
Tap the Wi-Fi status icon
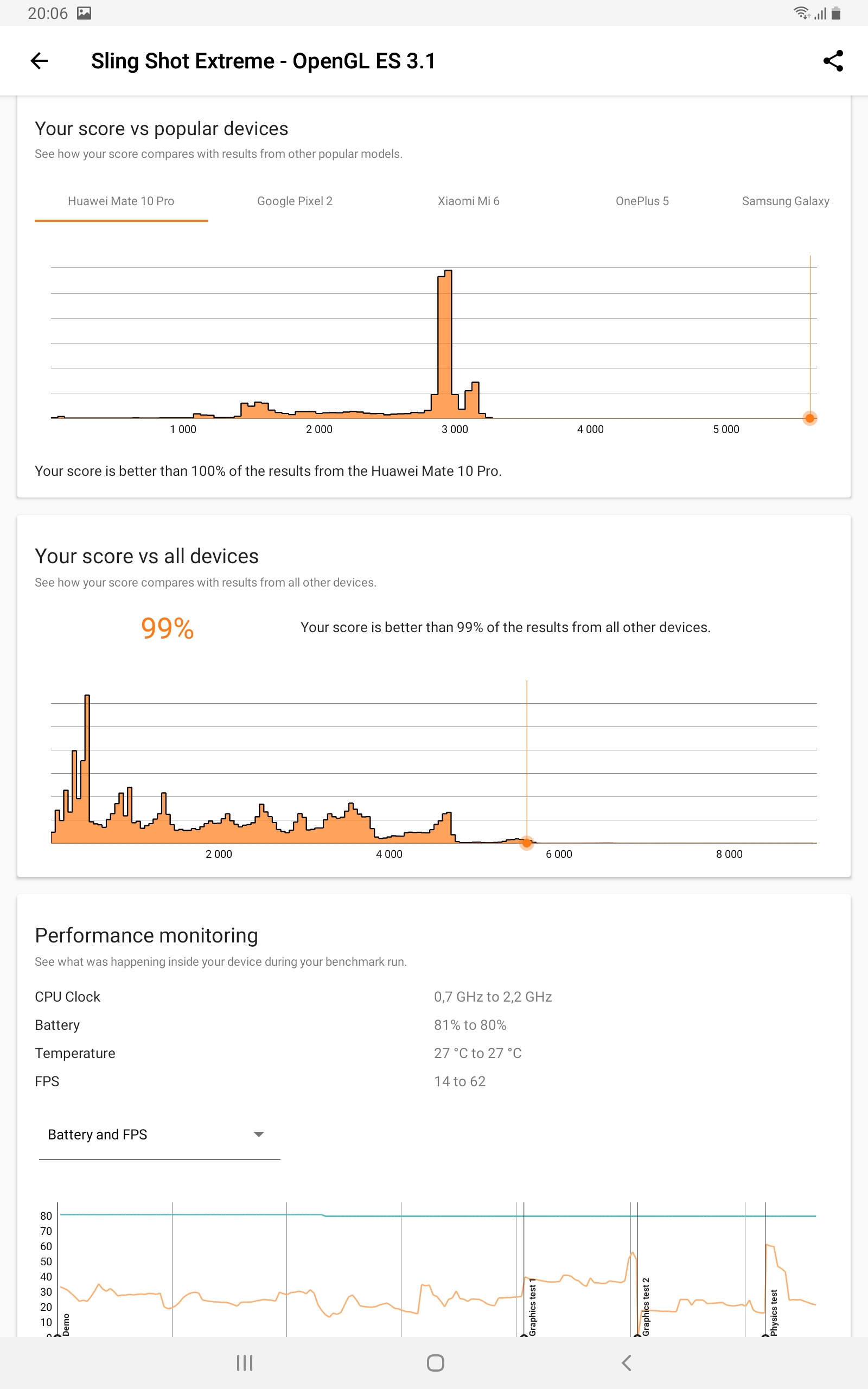click(x=801, y=12)
